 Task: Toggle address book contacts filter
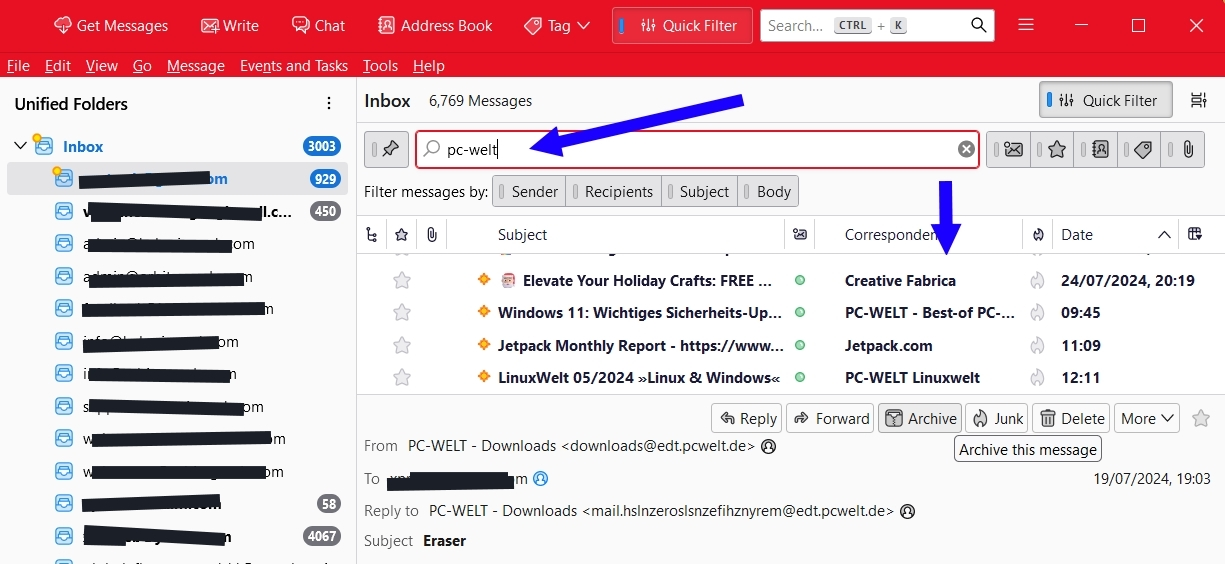pos(1097,149)
